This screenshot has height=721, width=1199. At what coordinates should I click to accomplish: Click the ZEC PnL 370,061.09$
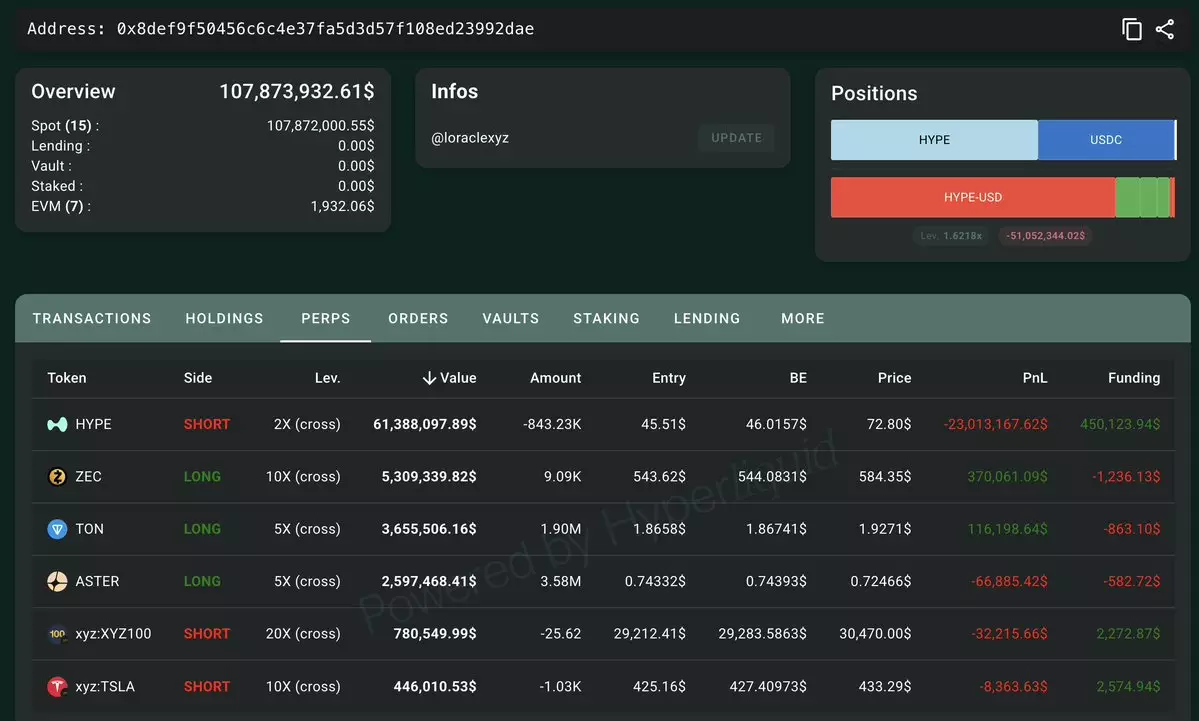[1007, 476]
